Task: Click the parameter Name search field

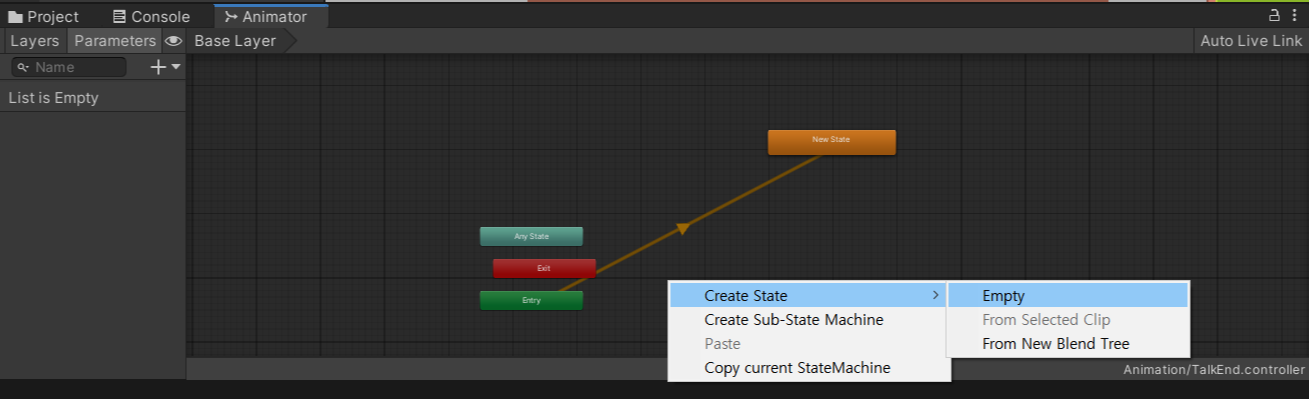Action: 69,67
